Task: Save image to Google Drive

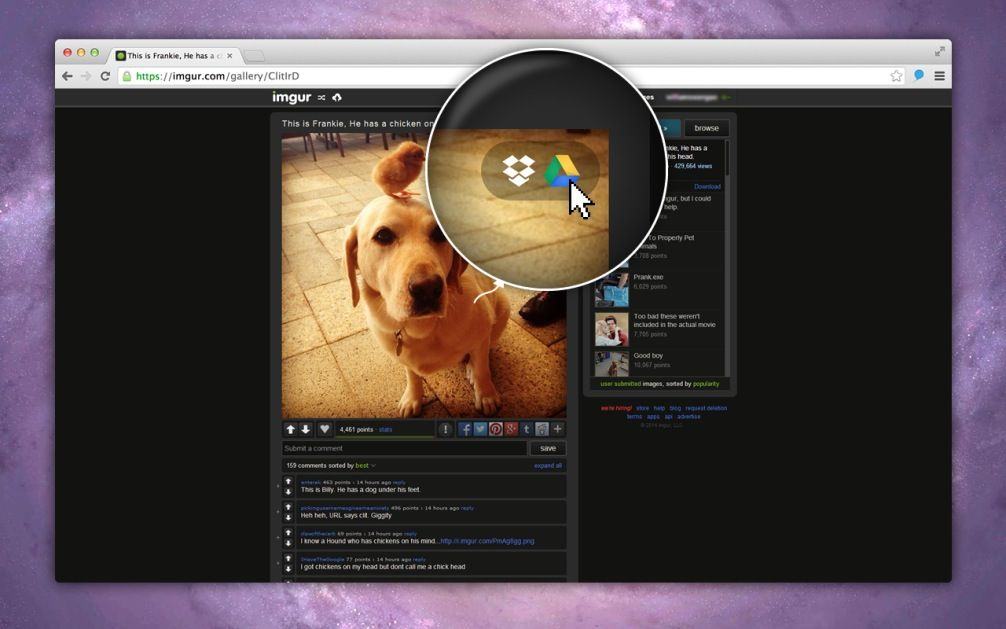Action: tap(561, 171)
